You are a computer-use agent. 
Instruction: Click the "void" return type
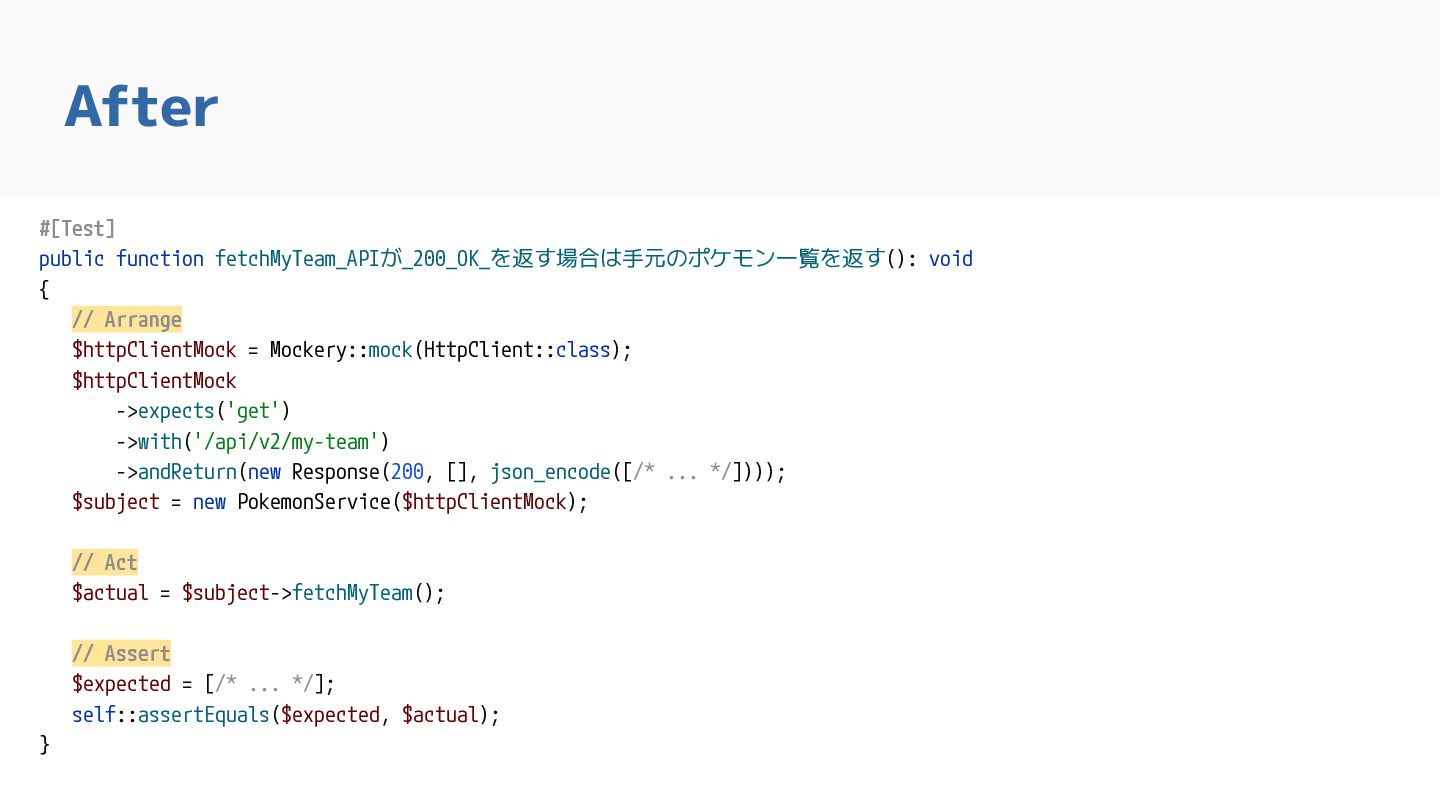[x=950, y=259]
